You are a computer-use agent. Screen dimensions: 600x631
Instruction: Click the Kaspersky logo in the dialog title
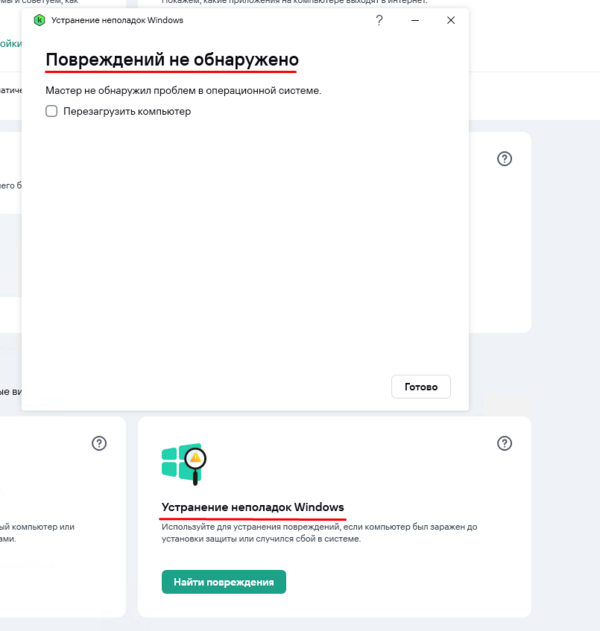pos(39,20)
